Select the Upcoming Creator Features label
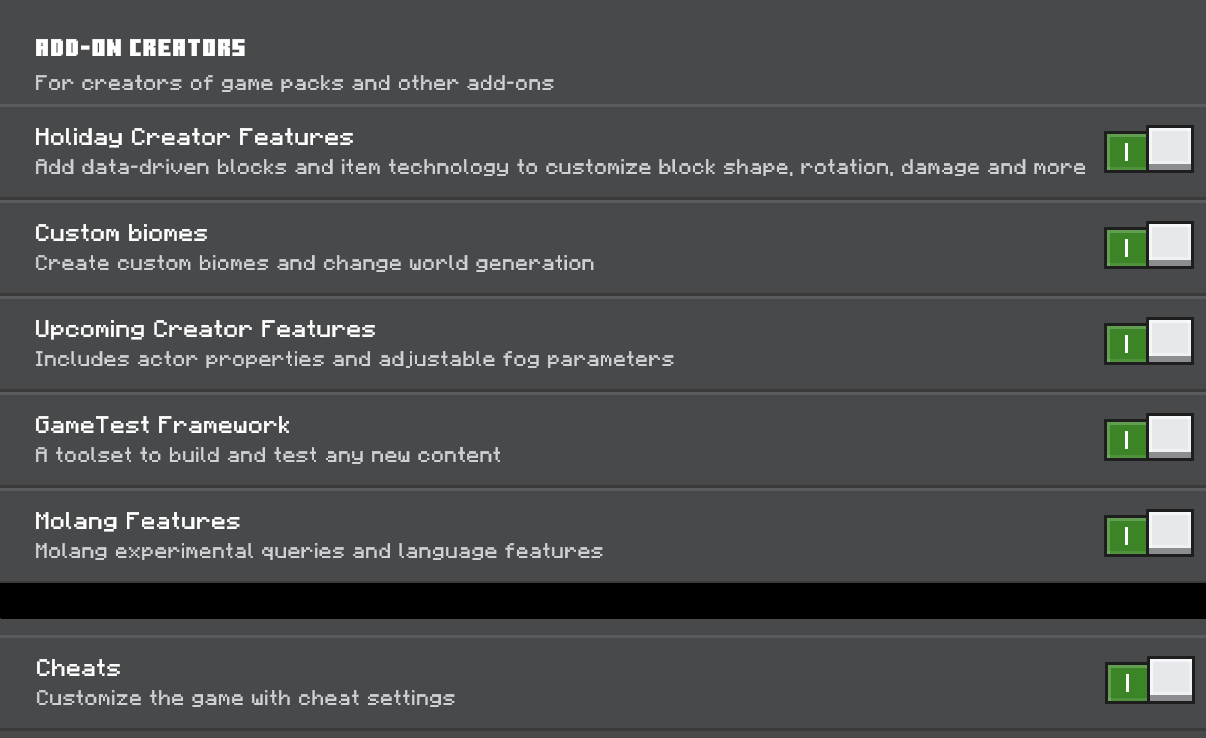Image resolution: width=1206 pixels, height=738 pixels. [205, 329]
